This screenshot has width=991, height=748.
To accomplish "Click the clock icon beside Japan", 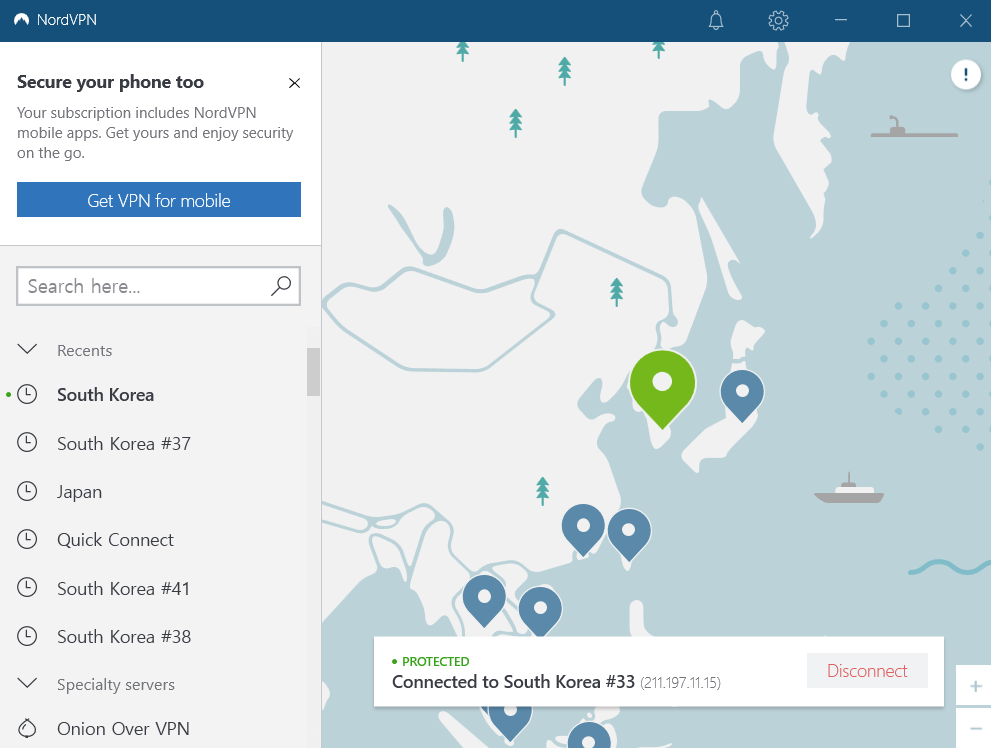I will (x=27, y=491).
